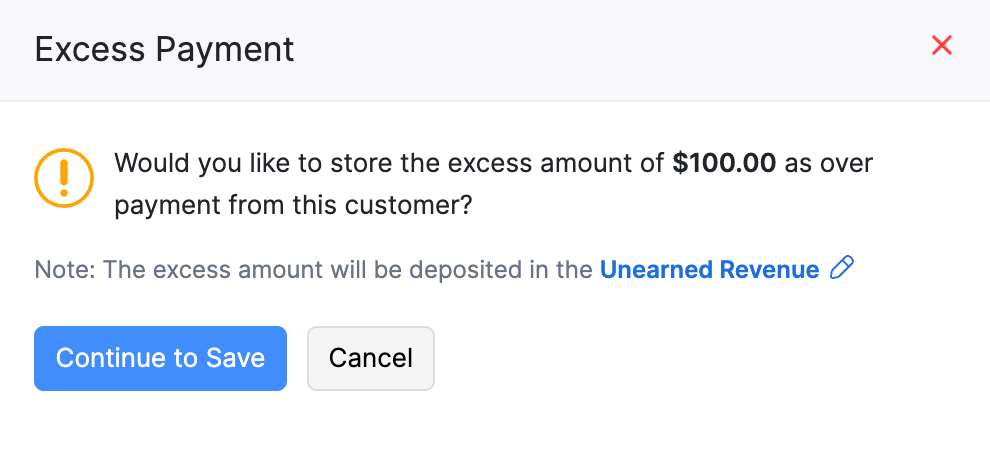The height and width of the screenshot is (460, 990).
Task: Click the "payment from this customer?" line
Action: pyautogui.click(x=293, y=206)
